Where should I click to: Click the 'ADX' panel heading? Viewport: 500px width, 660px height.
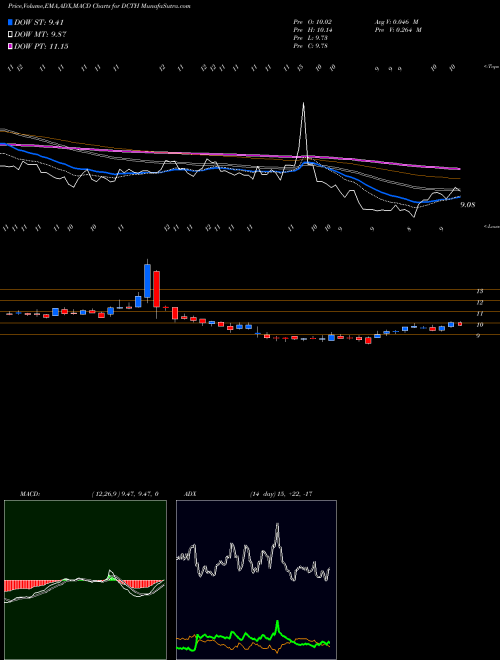pos(190,494)
